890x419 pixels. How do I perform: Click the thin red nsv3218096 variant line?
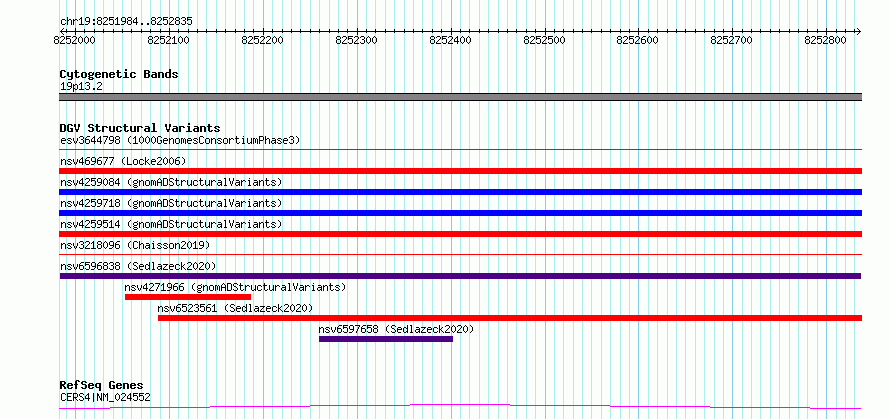point(461,255)
